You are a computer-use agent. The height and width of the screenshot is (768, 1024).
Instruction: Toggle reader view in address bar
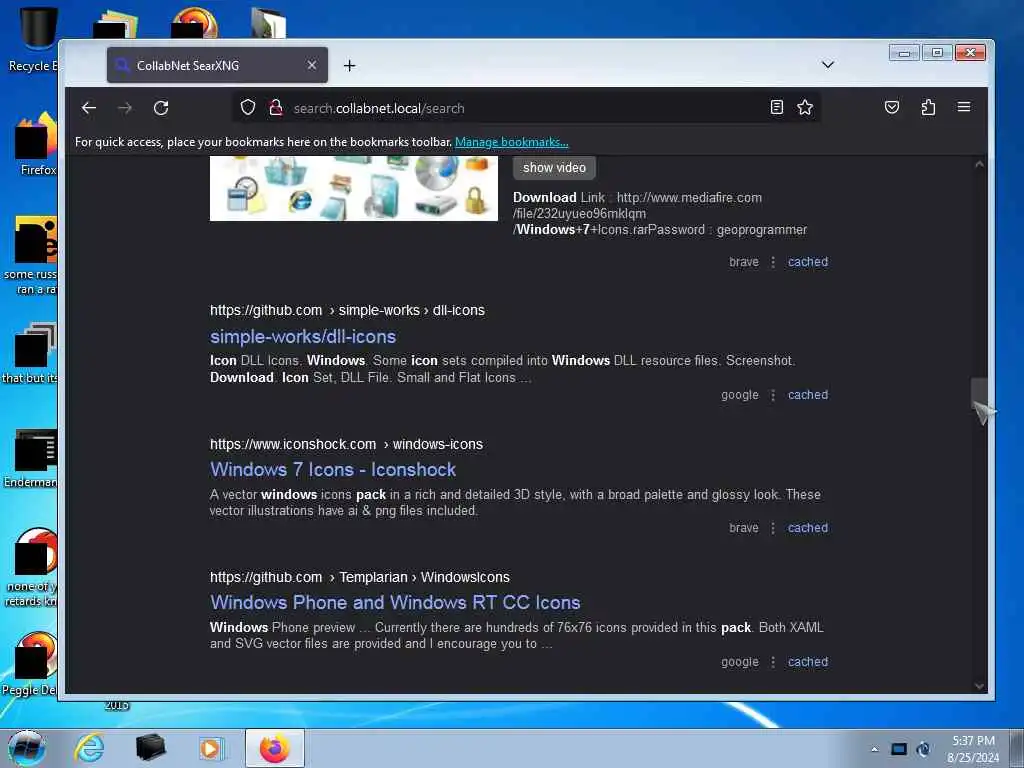coord(776,107)
